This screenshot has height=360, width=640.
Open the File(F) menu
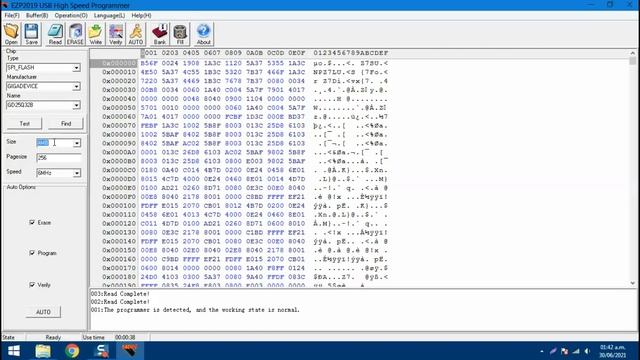pos(12,16)
